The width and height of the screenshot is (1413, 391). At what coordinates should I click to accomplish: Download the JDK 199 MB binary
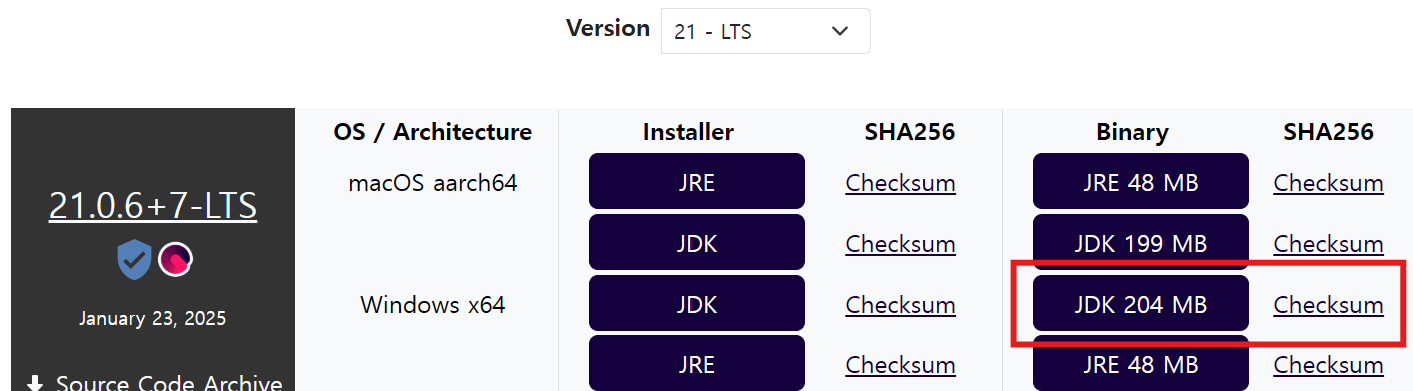1141,242
